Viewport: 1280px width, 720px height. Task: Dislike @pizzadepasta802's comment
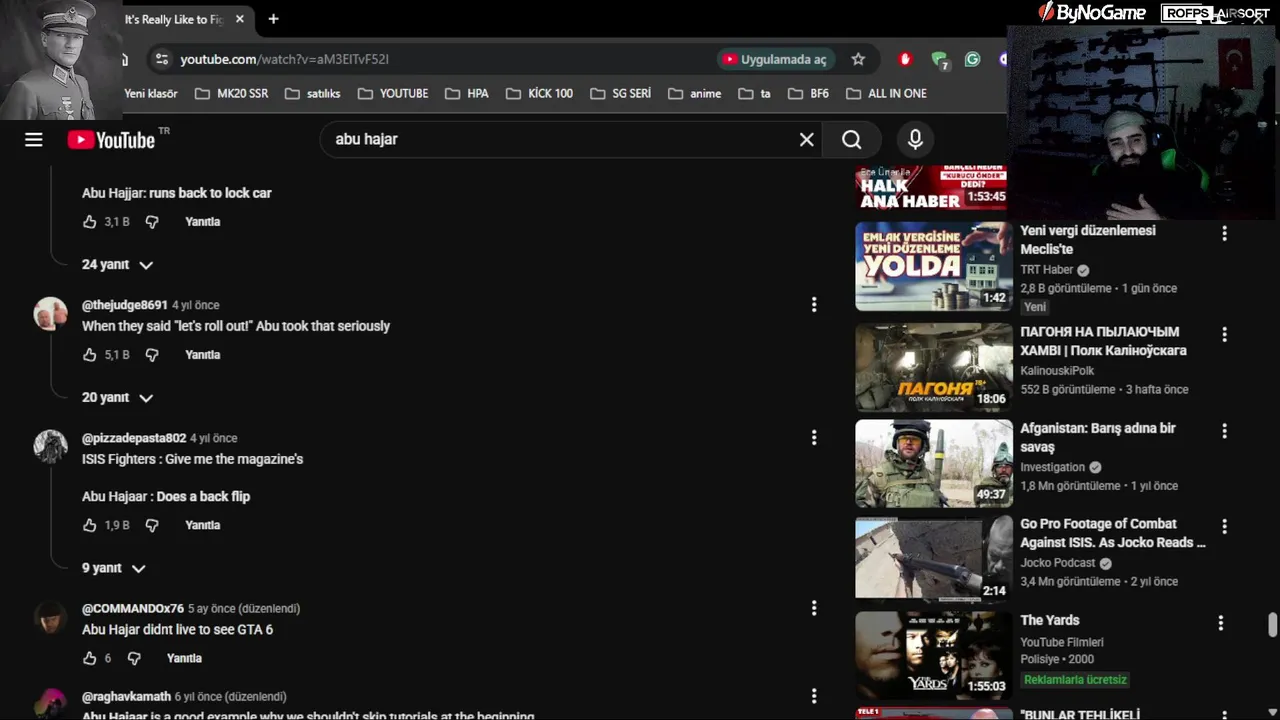pyautogui.click(x=152, y=525)
